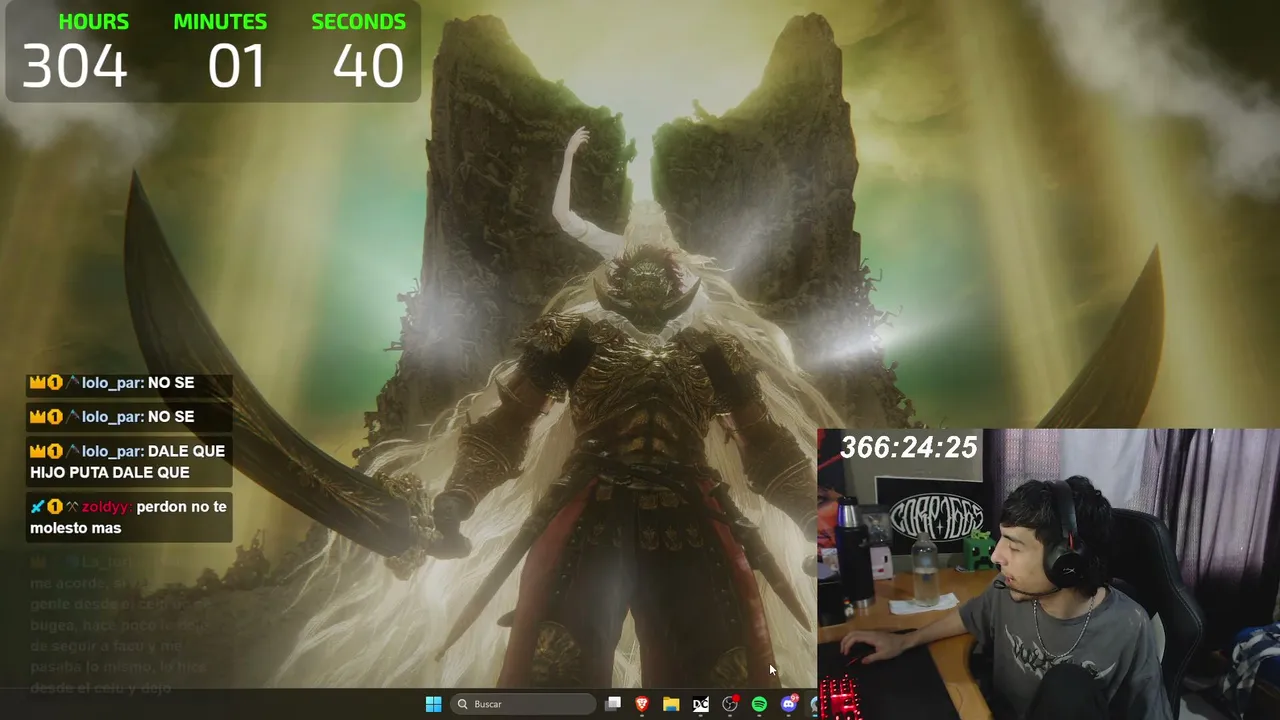Open Task View from the taskbar
The width and height of the screenshot is (1280, 720).
(x=613, y=704)
